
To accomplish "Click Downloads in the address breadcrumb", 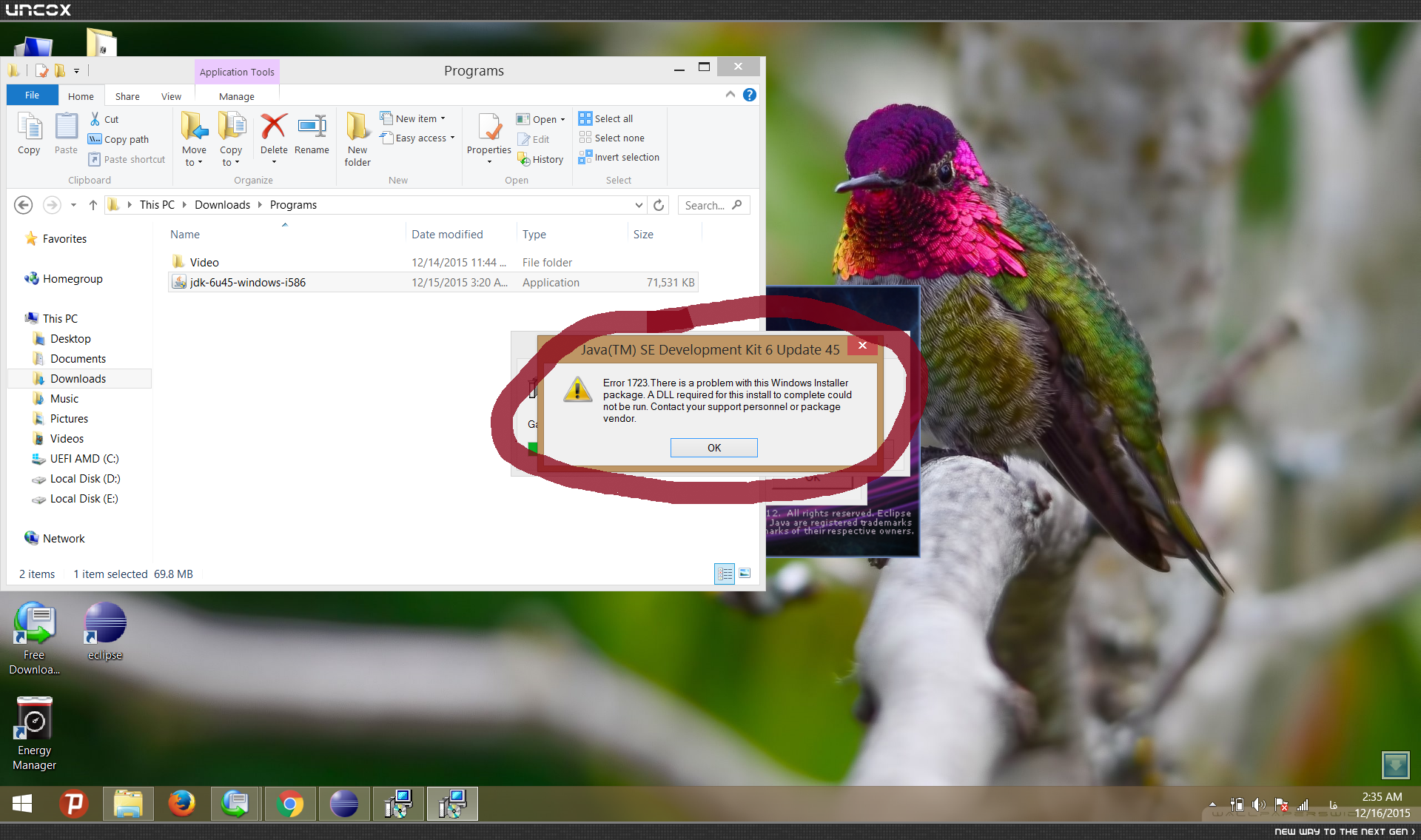I will click(222, 205).
